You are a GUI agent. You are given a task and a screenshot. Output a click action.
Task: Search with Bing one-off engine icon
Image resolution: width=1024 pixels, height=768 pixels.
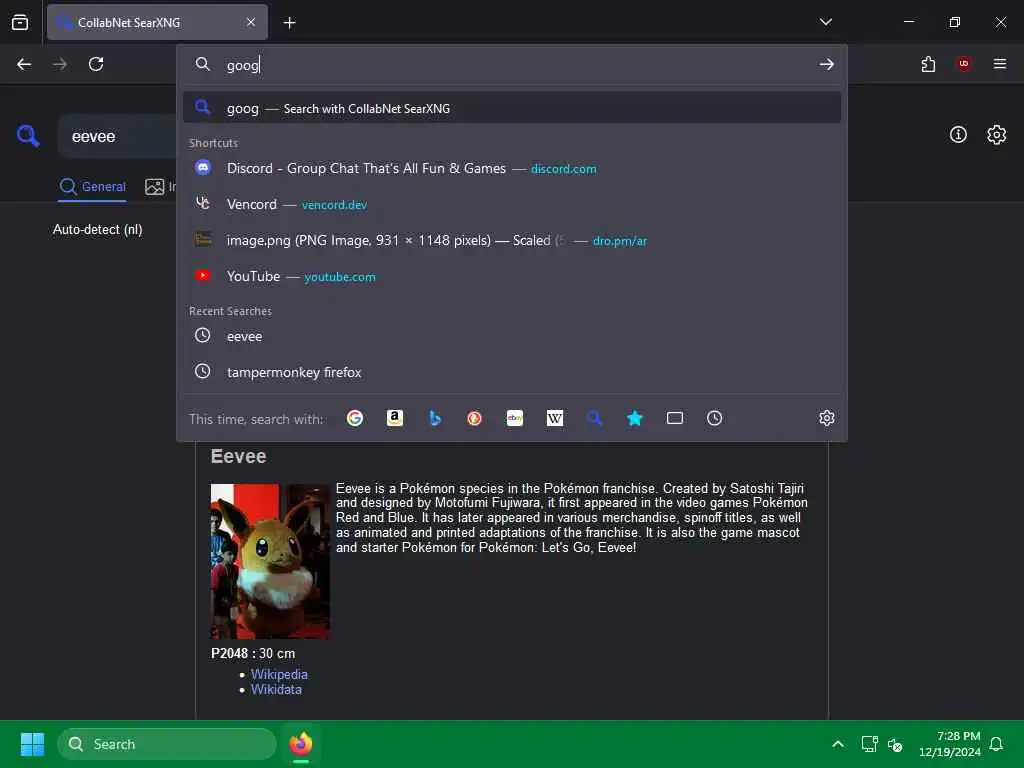tap(435, 418)
